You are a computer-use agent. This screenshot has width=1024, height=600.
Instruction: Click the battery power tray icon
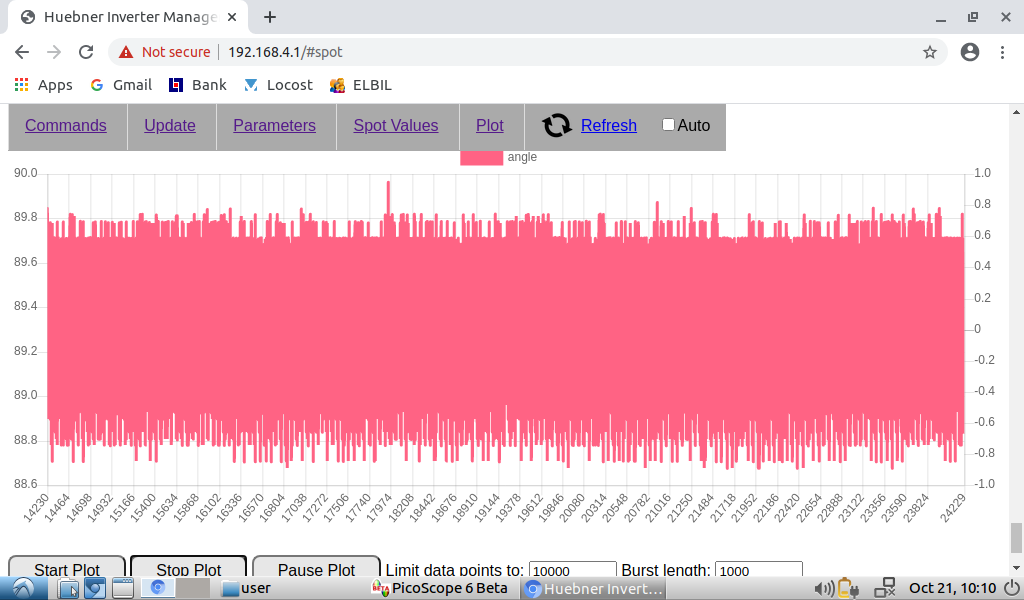coord(847,588)
